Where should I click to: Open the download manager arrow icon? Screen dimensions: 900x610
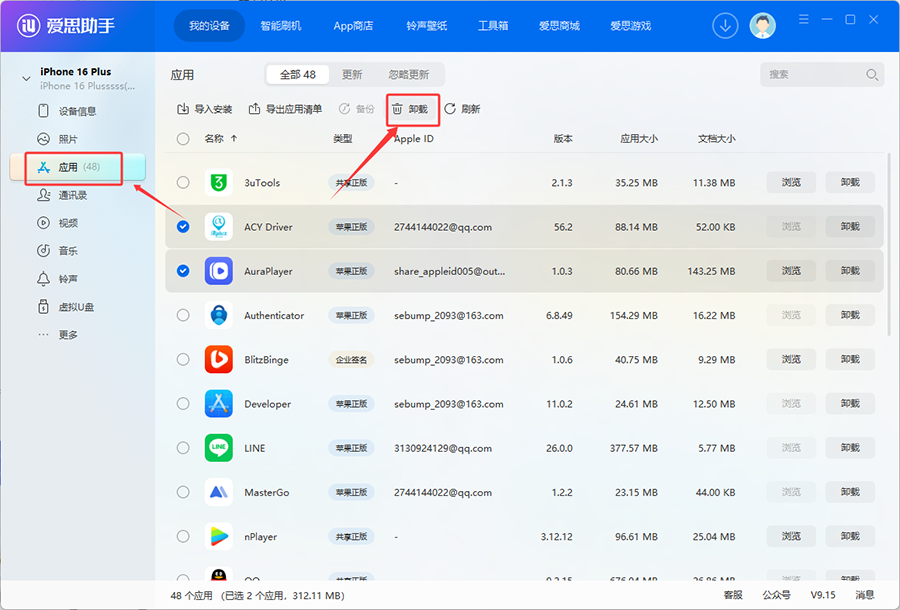pyautogui.click(x=725, y=26)
